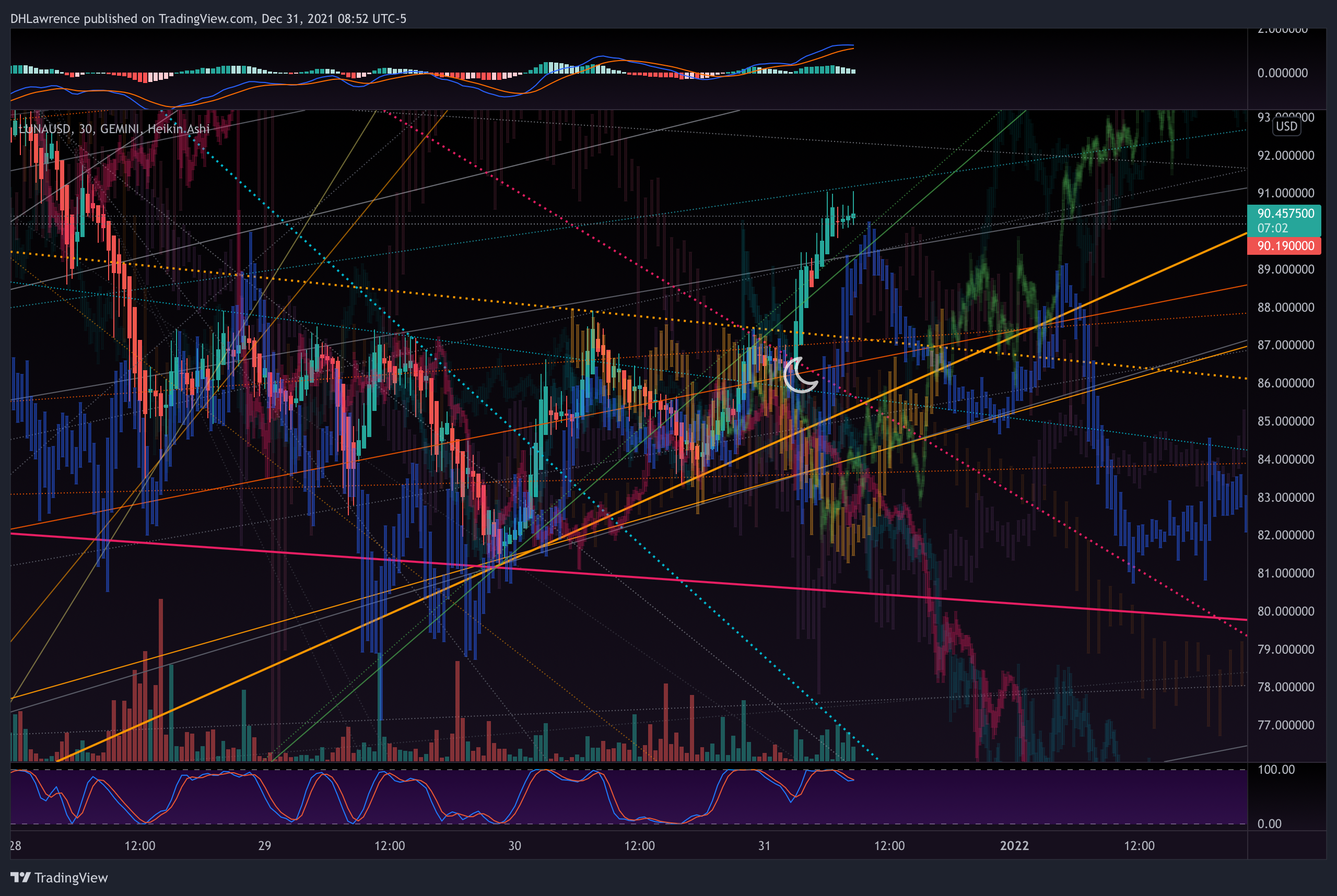Click the USD currency label on price axis
Image resolution: width=1337 pixels, height=896 pixels.
(x=1287, y=126)
